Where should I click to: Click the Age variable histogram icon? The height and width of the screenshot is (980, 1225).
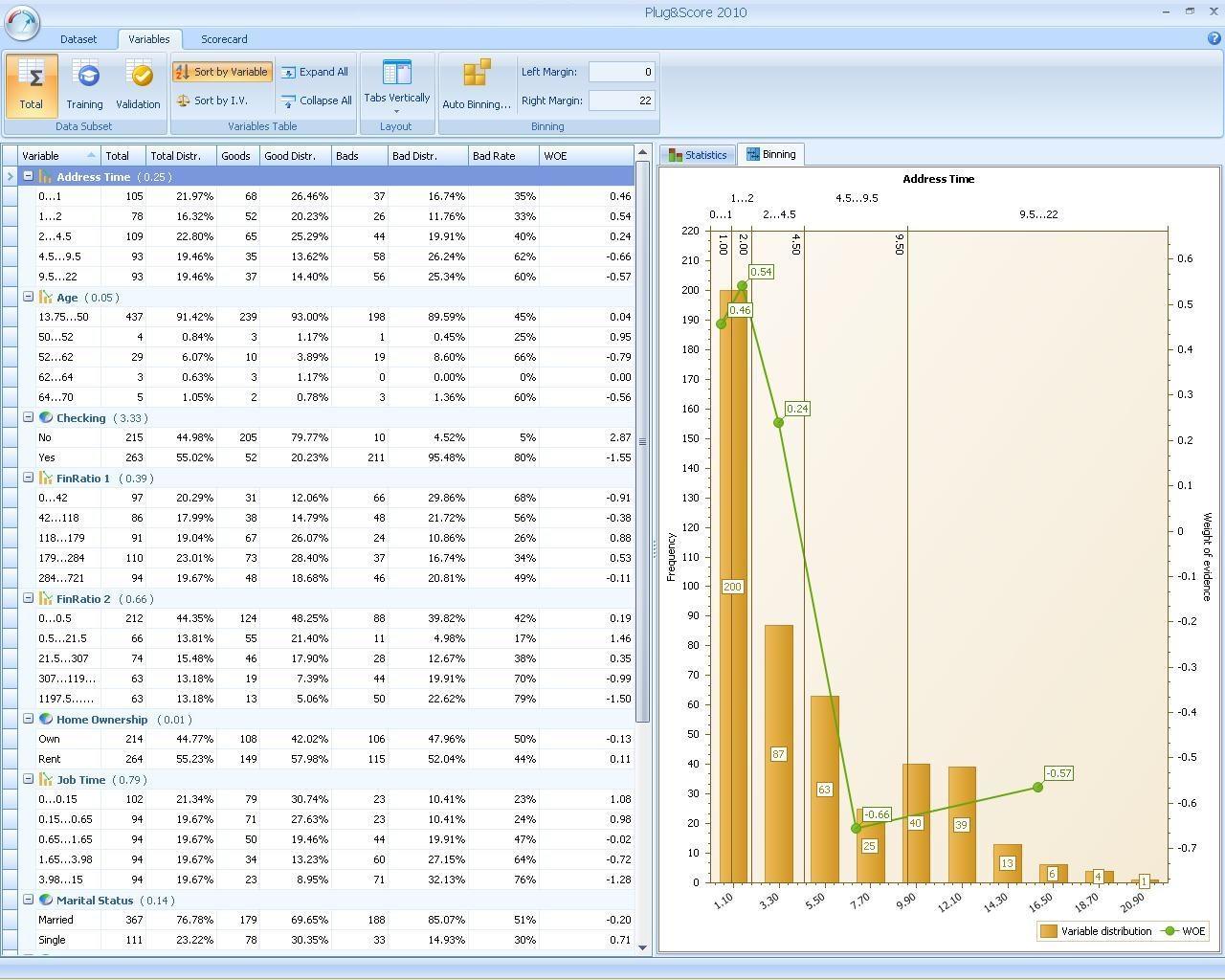click(45, 297)
